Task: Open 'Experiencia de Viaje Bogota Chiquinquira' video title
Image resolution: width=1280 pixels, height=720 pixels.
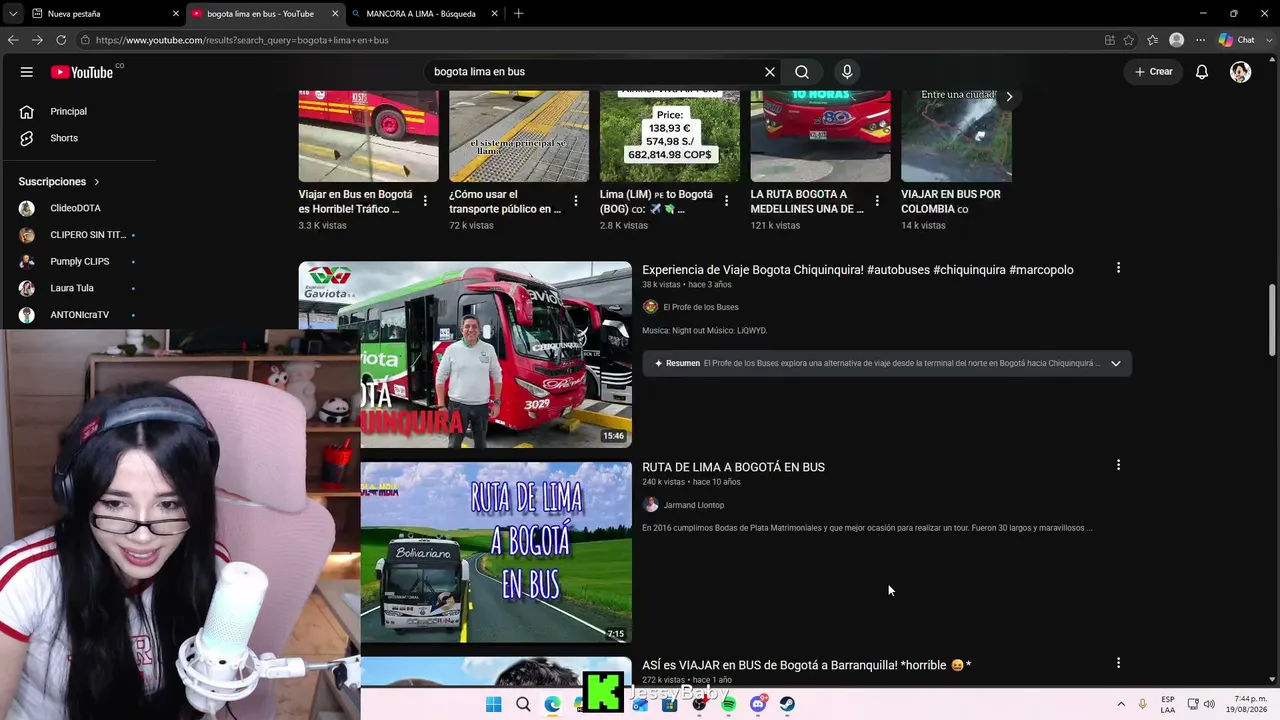Action: point(858,270)
